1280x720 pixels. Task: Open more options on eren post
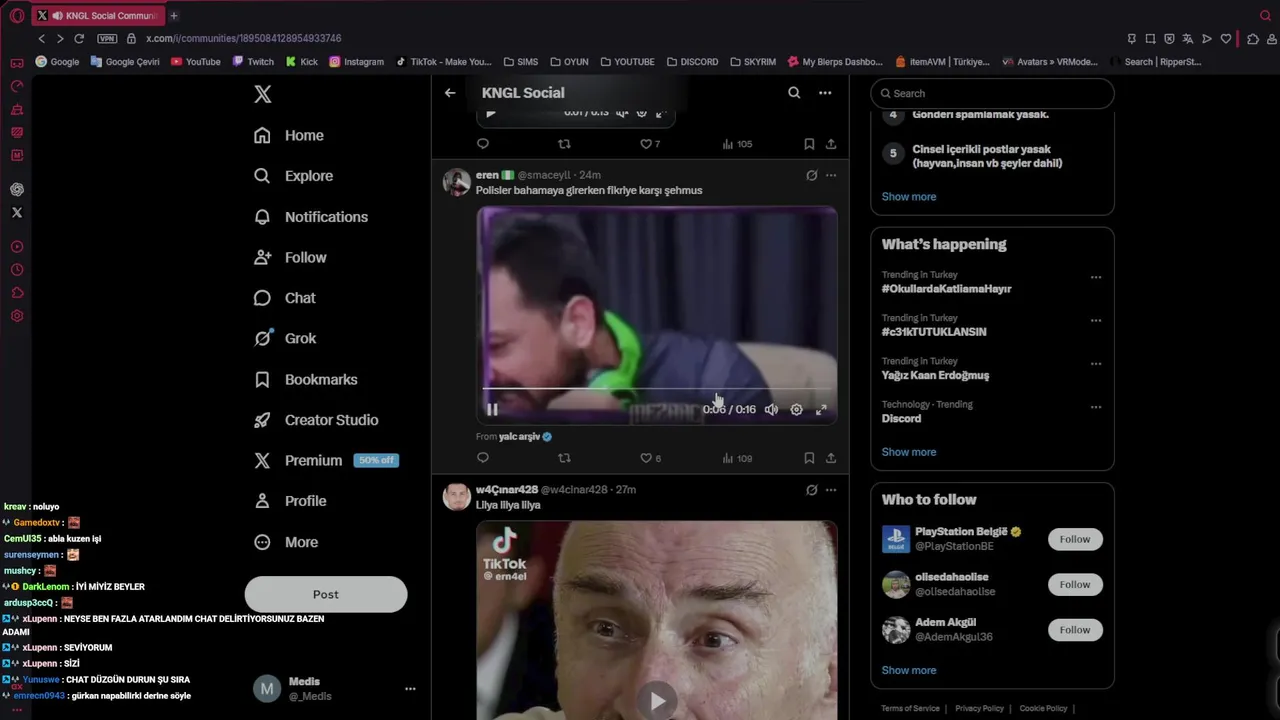tap(831, 175)
